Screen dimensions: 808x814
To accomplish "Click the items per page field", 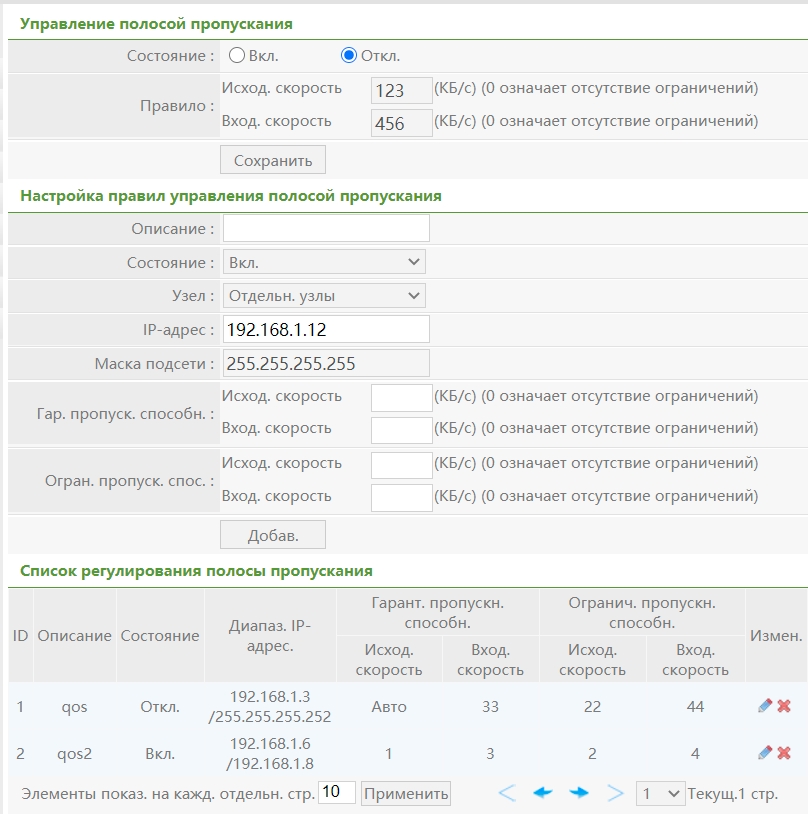I will tap(337, 793).
